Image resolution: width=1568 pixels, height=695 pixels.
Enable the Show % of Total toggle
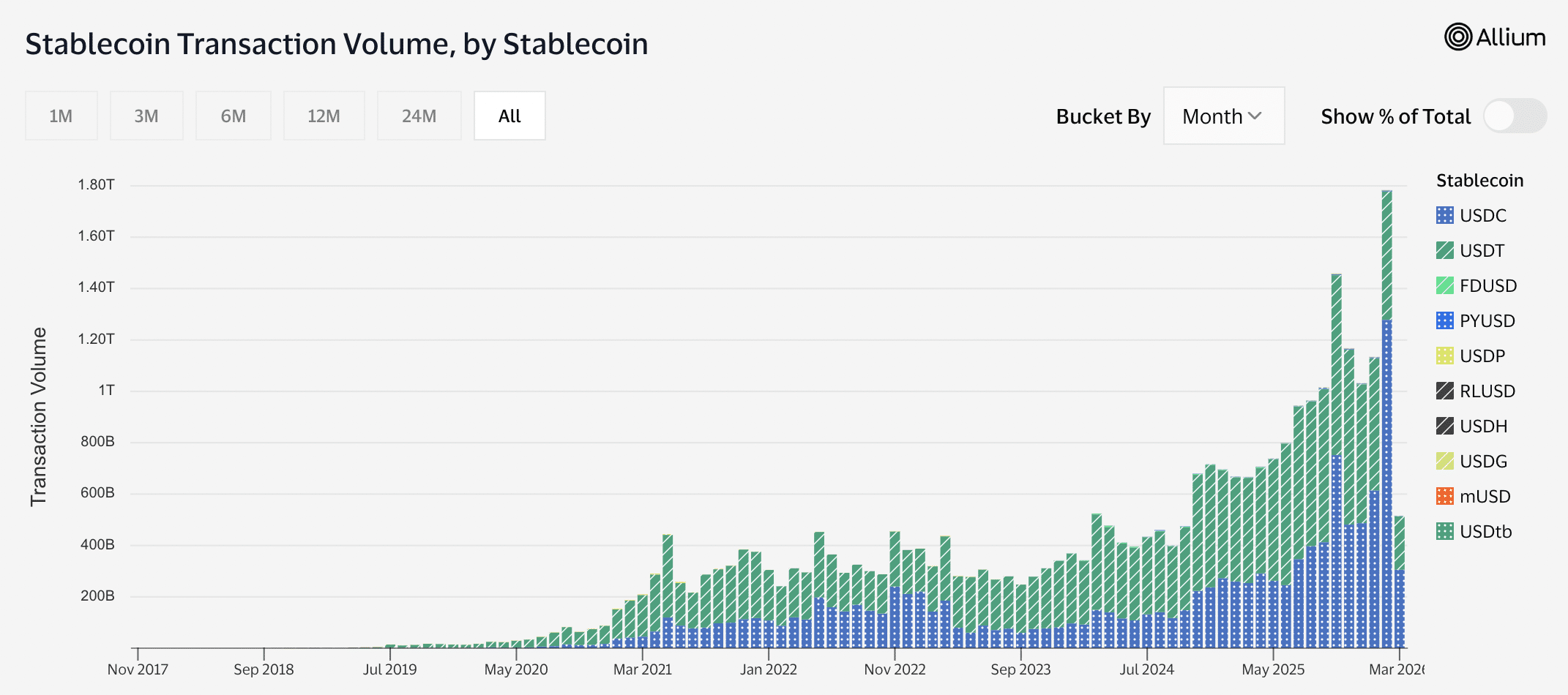coord(1513,116)
